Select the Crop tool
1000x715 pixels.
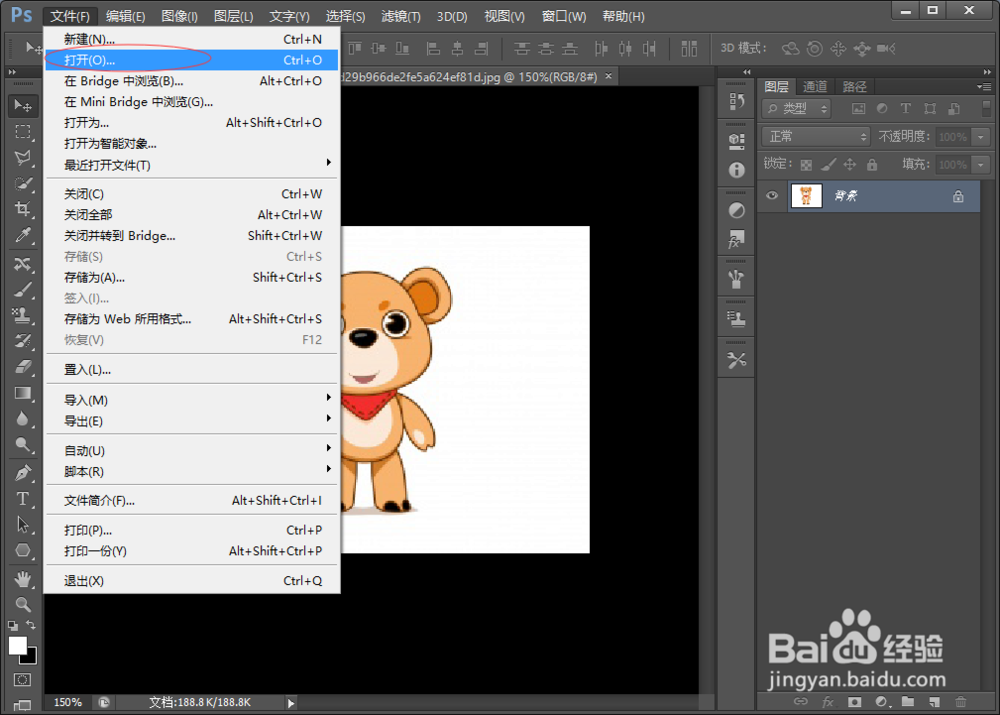point(23,209)
